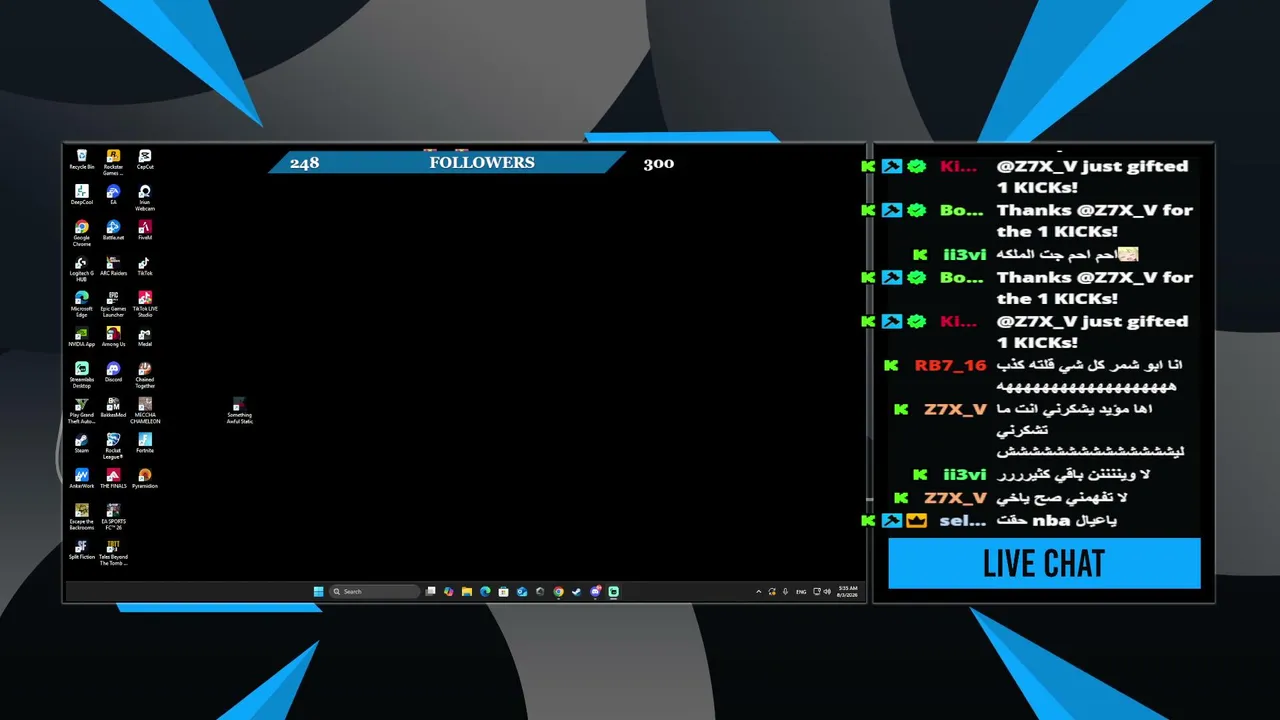Open the Microsoft Edge taskbar icon
This screenshot has width=1280, height=720.
pyautogui.click(x=485, y=592)
